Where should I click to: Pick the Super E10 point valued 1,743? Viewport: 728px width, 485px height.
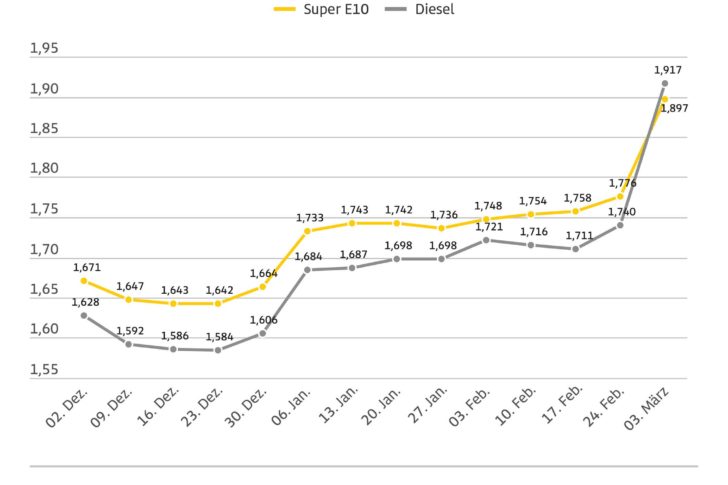click(352, 223)
